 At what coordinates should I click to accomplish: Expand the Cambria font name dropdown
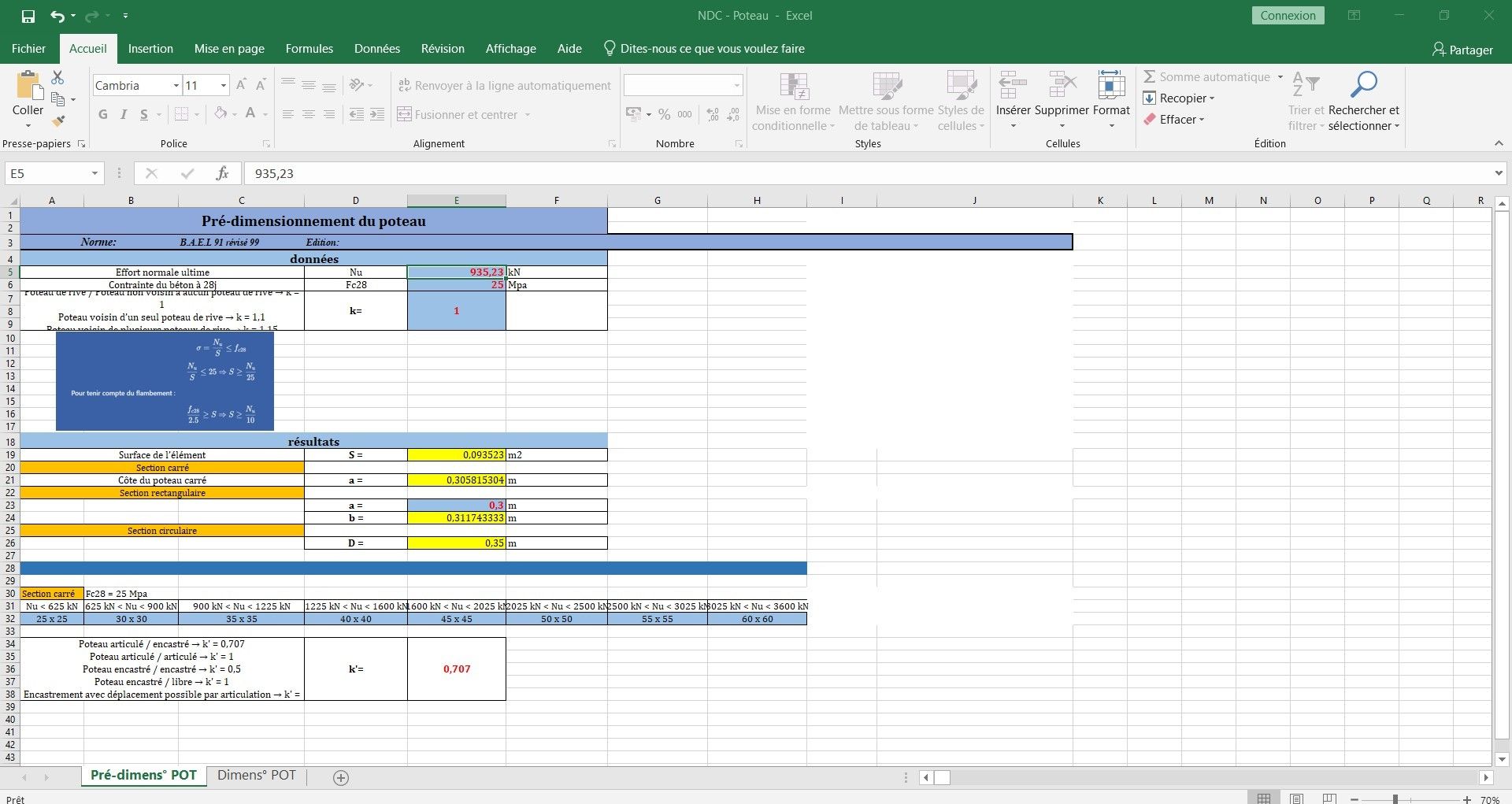click(x=176, y=86)
